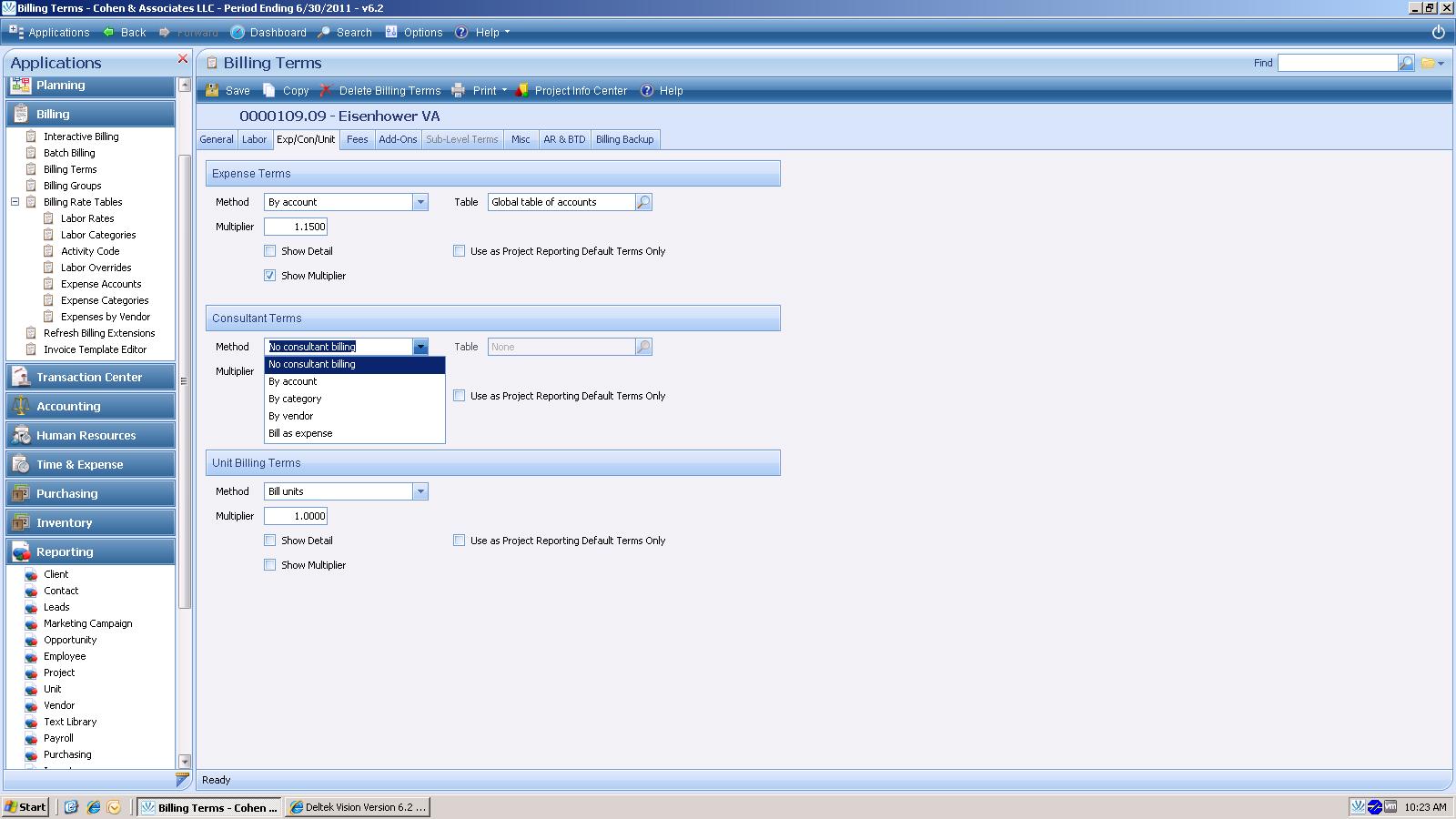Click the Expense Terms Multiplier field
The height and width of the screenshot is (819, 1456).
296,227
